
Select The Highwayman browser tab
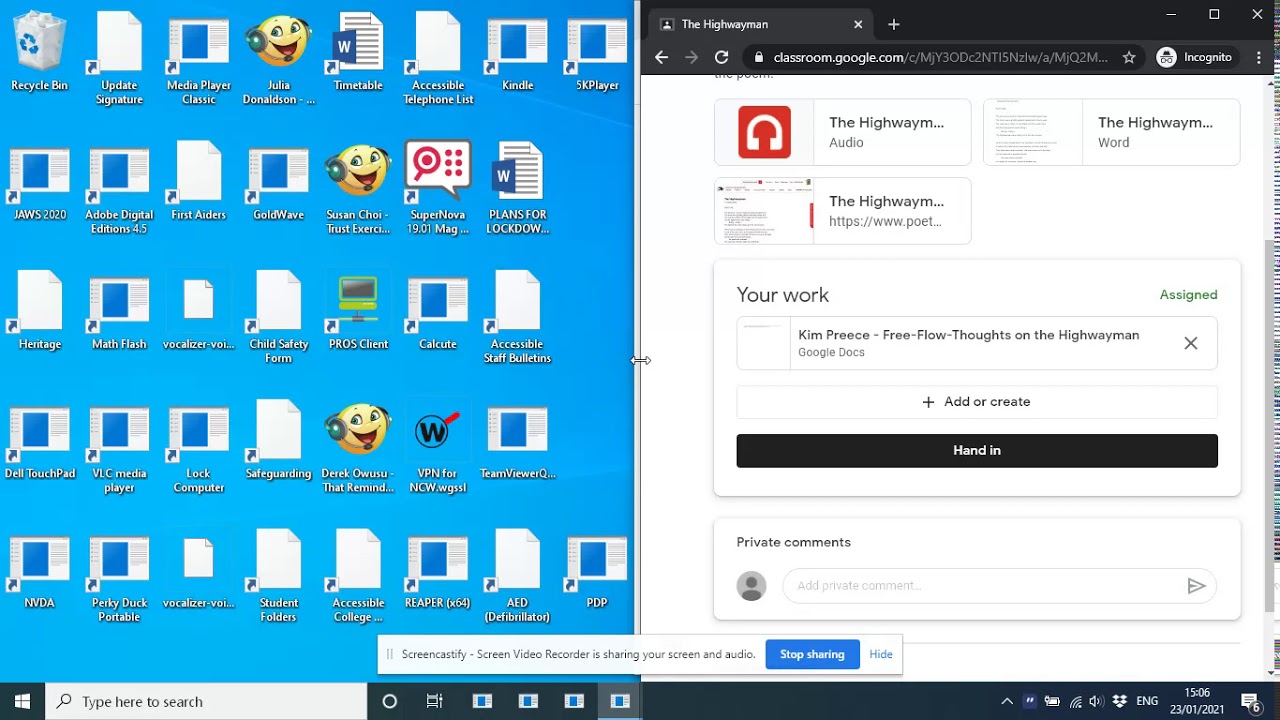tap(762, 24)
